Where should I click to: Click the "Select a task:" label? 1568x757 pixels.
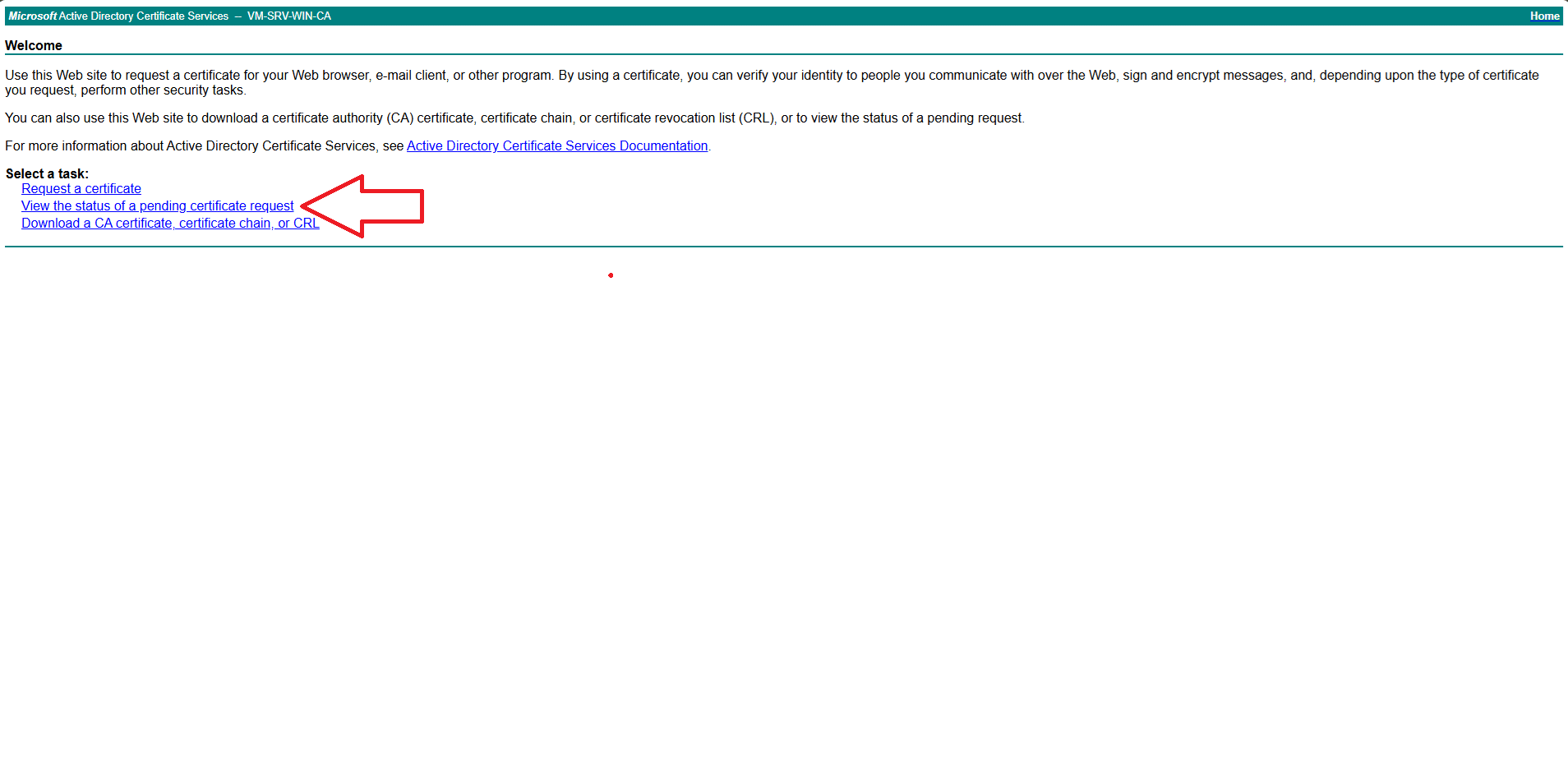pos(47,173)
